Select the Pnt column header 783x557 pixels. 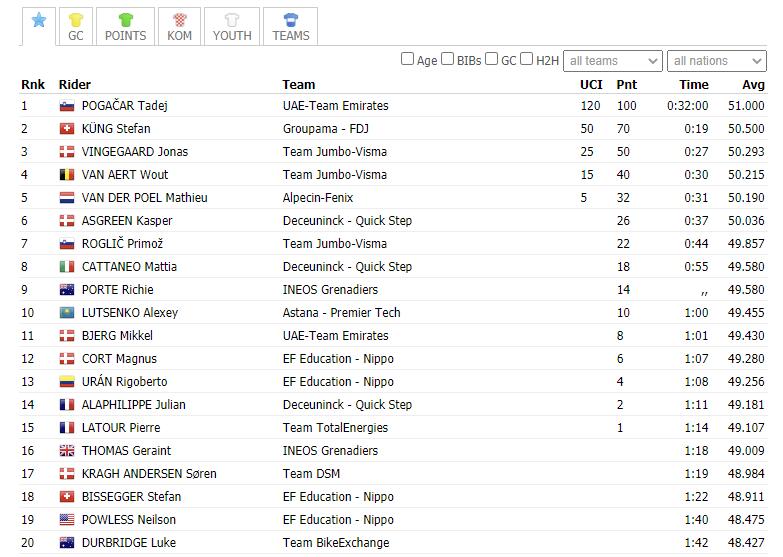626,84
